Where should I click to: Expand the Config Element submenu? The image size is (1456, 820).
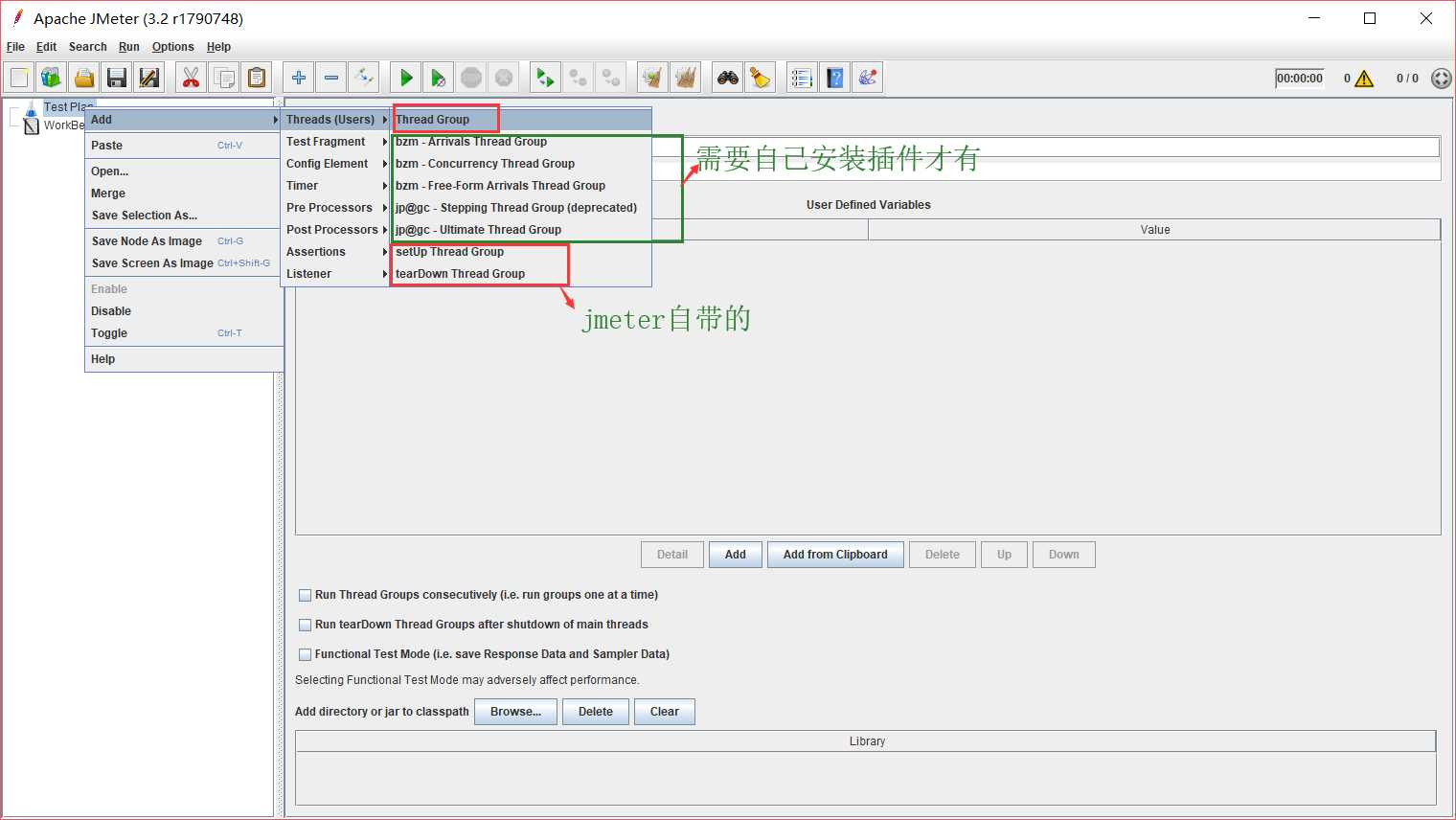click(336, 164)
